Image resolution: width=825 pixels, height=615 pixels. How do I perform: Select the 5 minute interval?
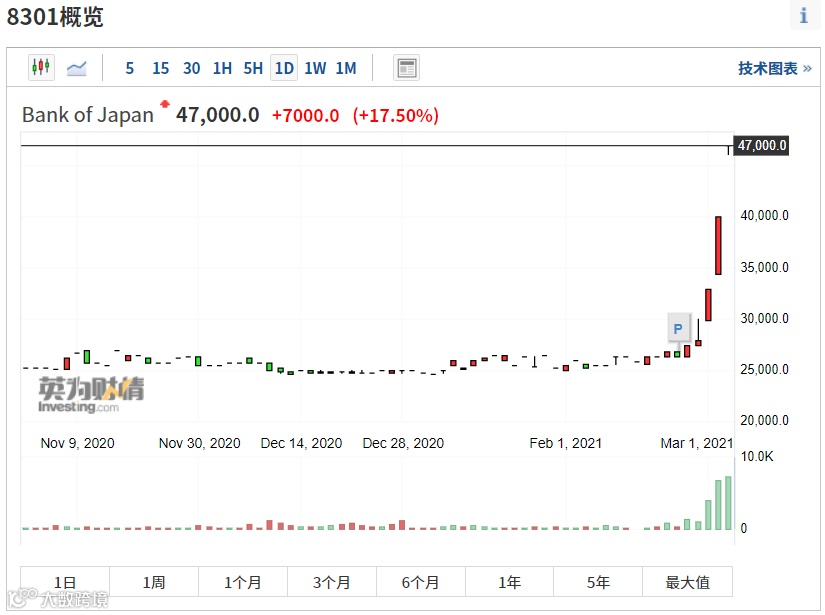coord(129,68)
